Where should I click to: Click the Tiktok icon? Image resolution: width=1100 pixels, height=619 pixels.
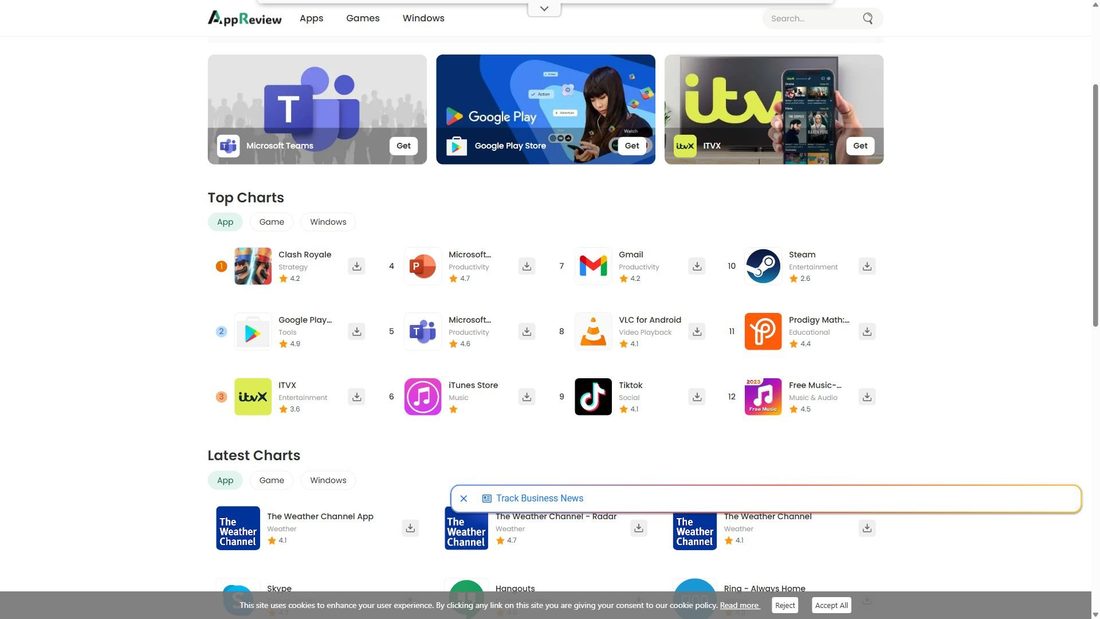[x=593, y=397]
